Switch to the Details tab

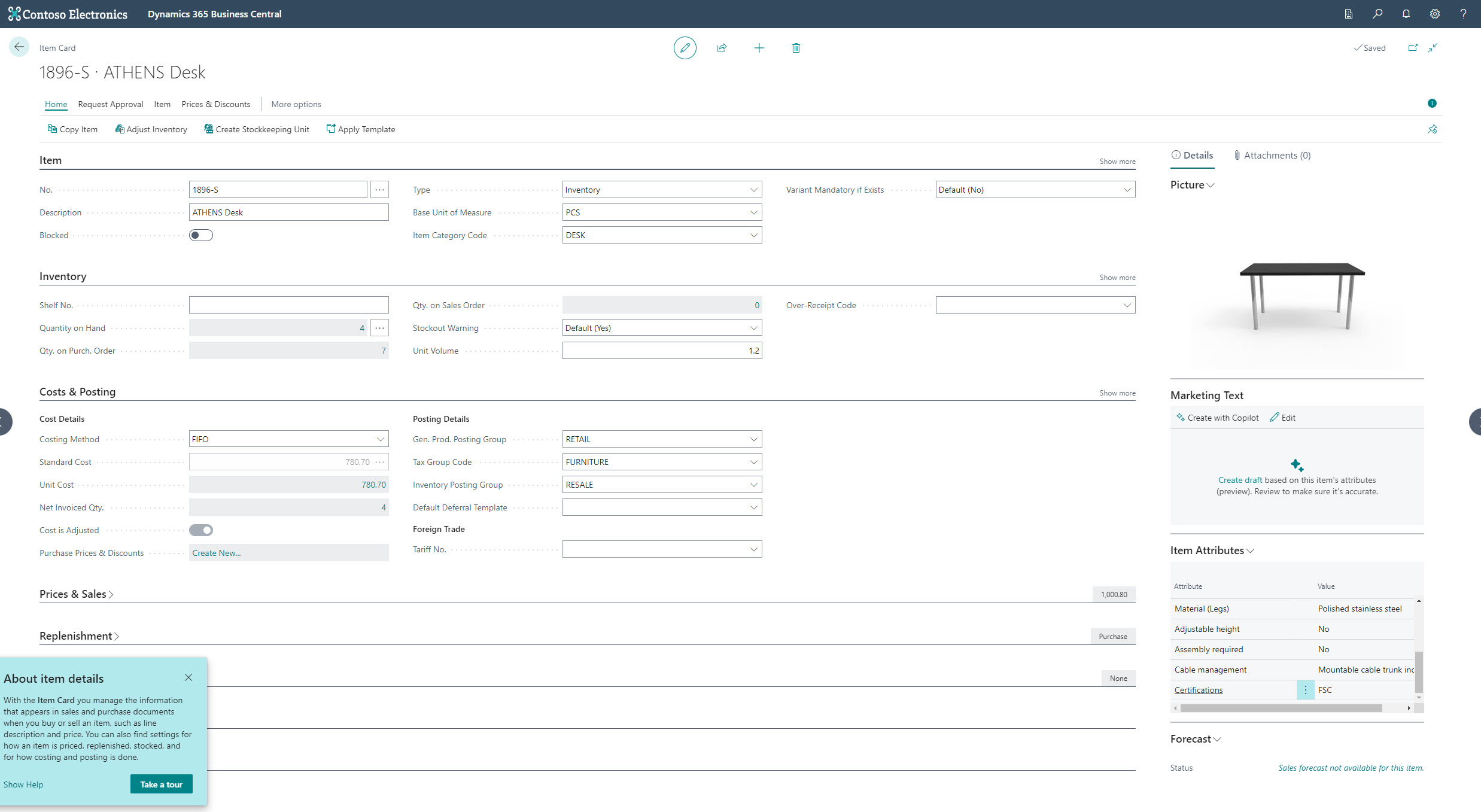[1192, 155]
